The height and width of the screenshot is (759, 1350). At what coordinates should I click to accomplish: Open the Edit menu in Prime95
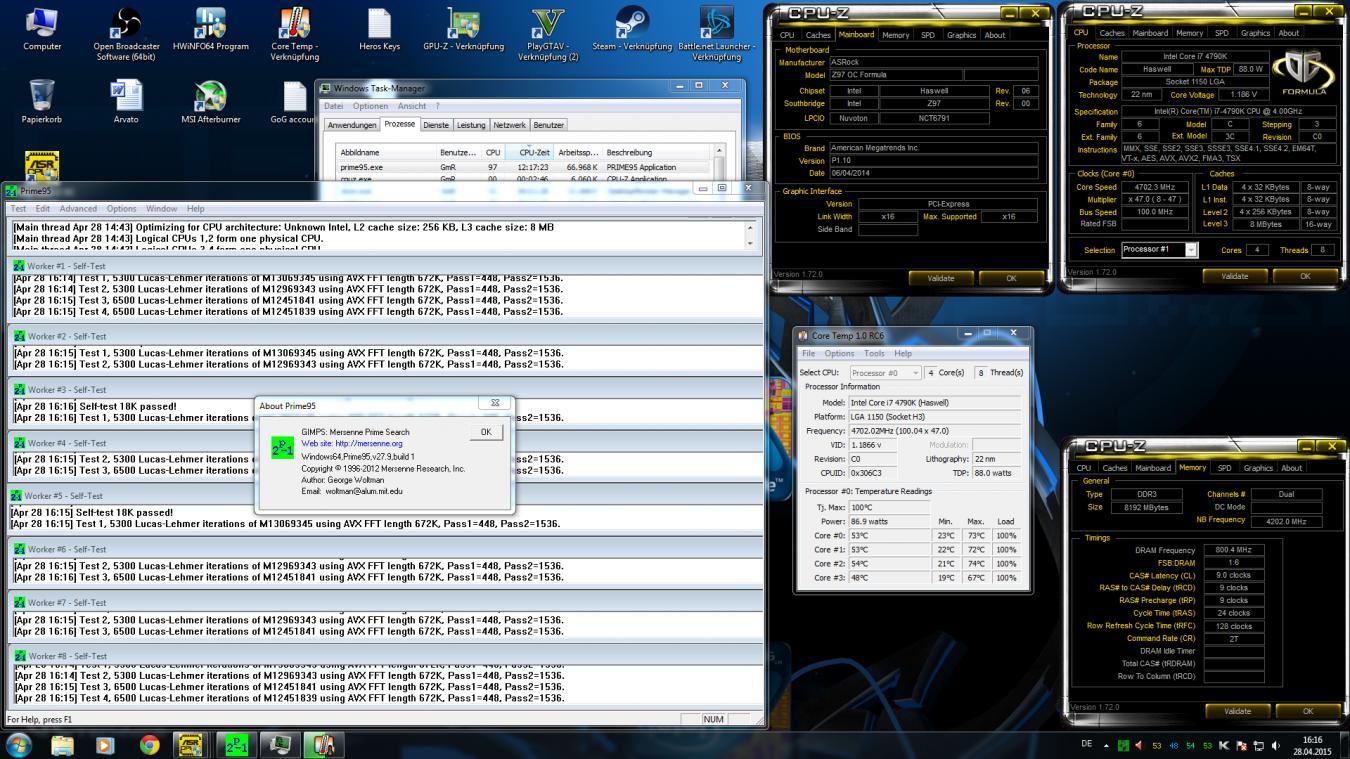[x=43, y=208]
